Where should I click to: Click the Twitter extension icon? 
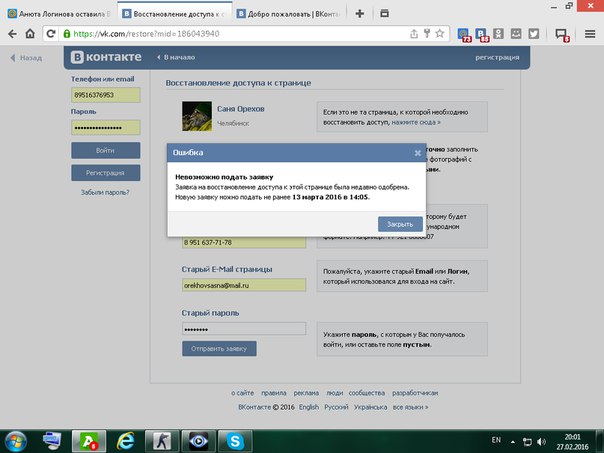pyautogui.click(x=534, y=34)
